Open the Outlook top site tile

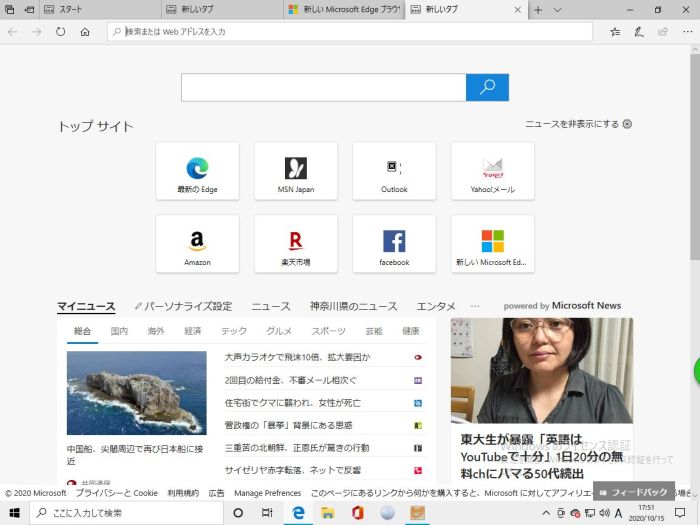[x=394, y=170]
